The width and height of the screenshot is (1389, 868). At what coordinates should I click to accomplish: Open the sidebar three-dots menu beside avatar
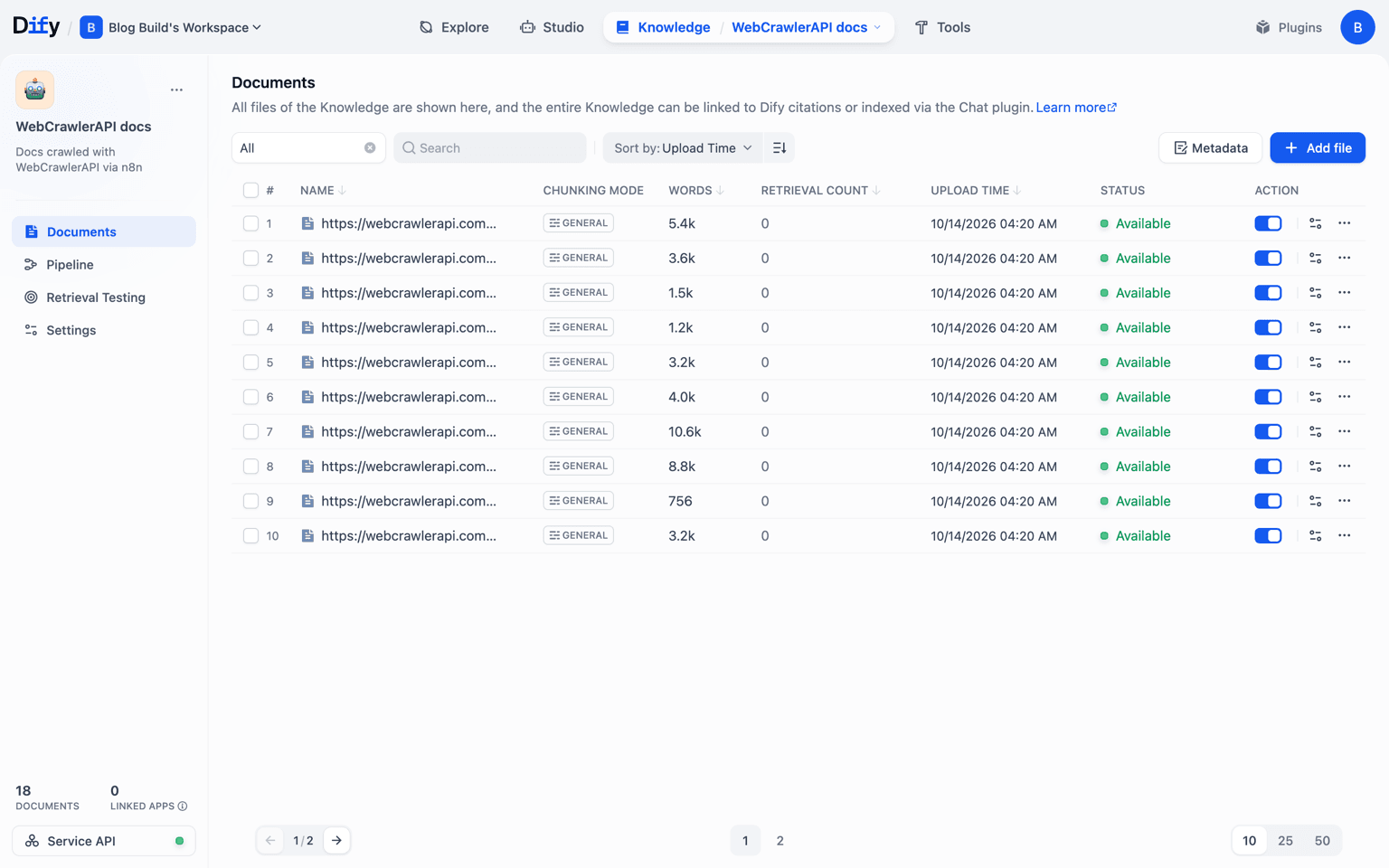coord(176,90)
